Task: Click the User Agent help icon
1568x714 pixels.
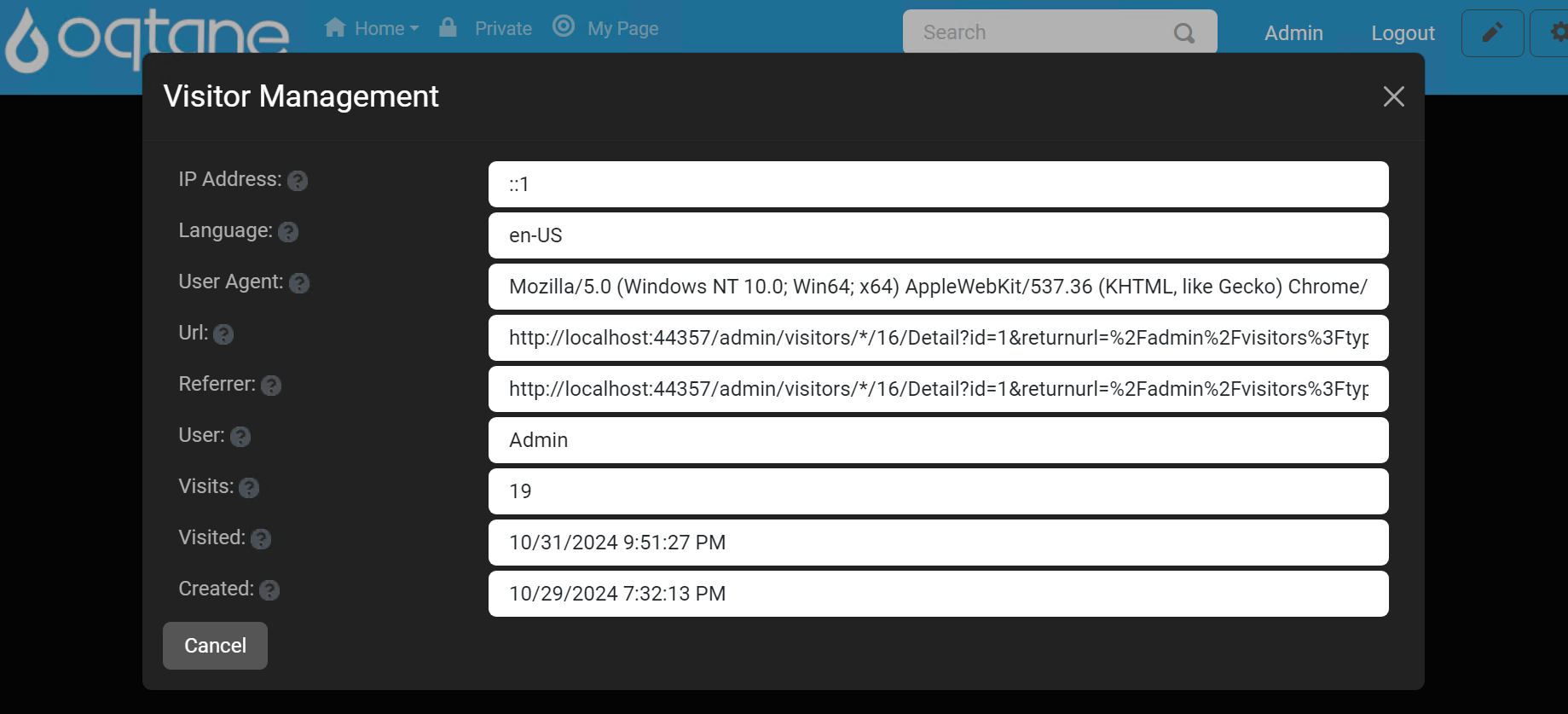Action: click(x=299, y=283)
